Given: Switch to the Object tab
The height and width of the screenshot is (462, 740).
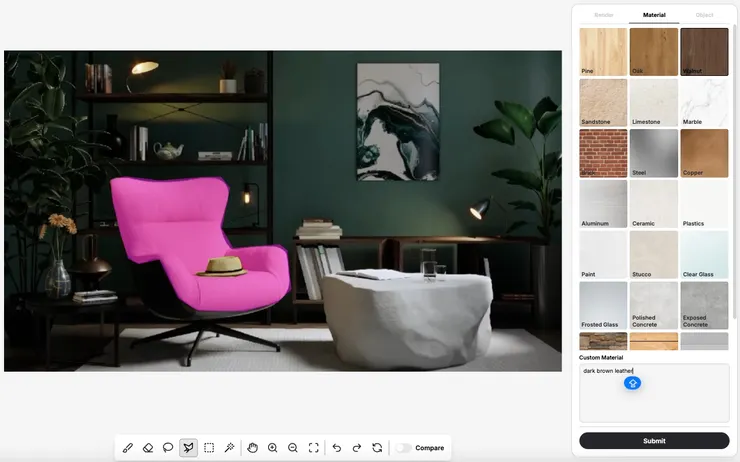Looking at the screenshot, I should [x=704, y=15].
